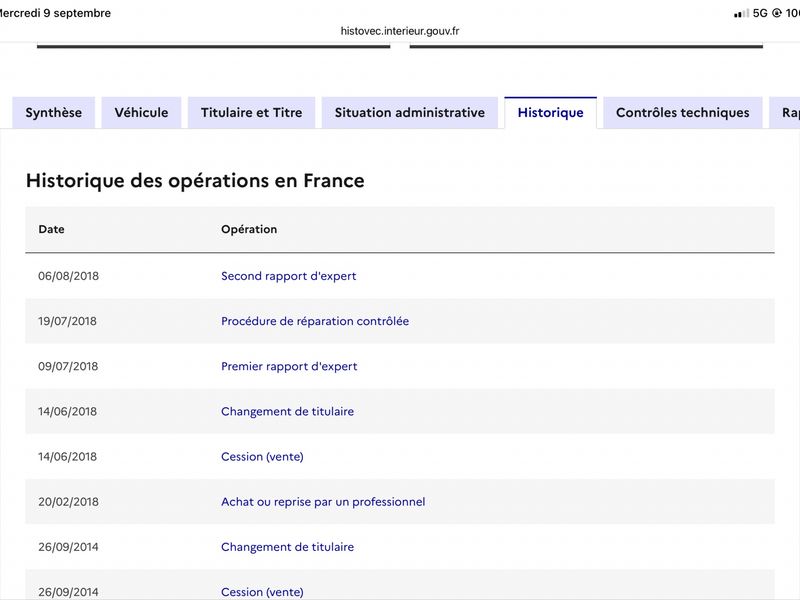
Task: Tap the histovec.interieur.gouv.fr address bar
Action: click(400, 31)
